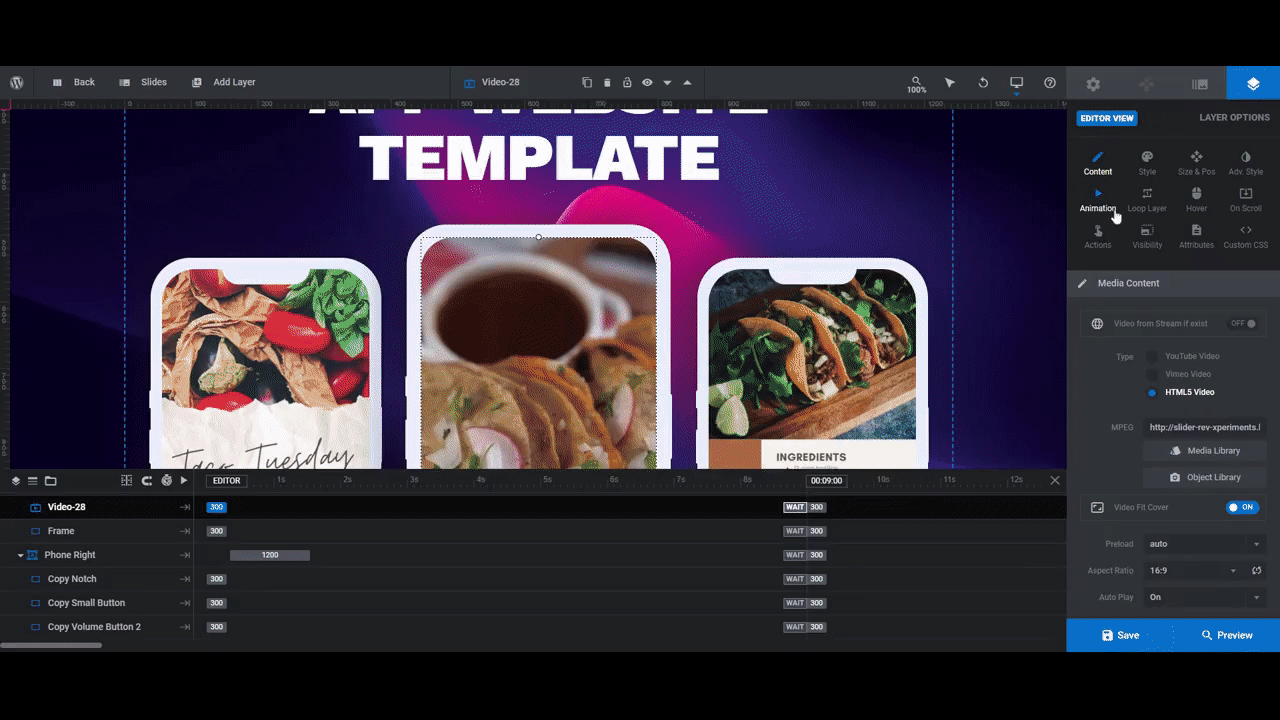Switch to the slide options tab

click(1200, 85)
